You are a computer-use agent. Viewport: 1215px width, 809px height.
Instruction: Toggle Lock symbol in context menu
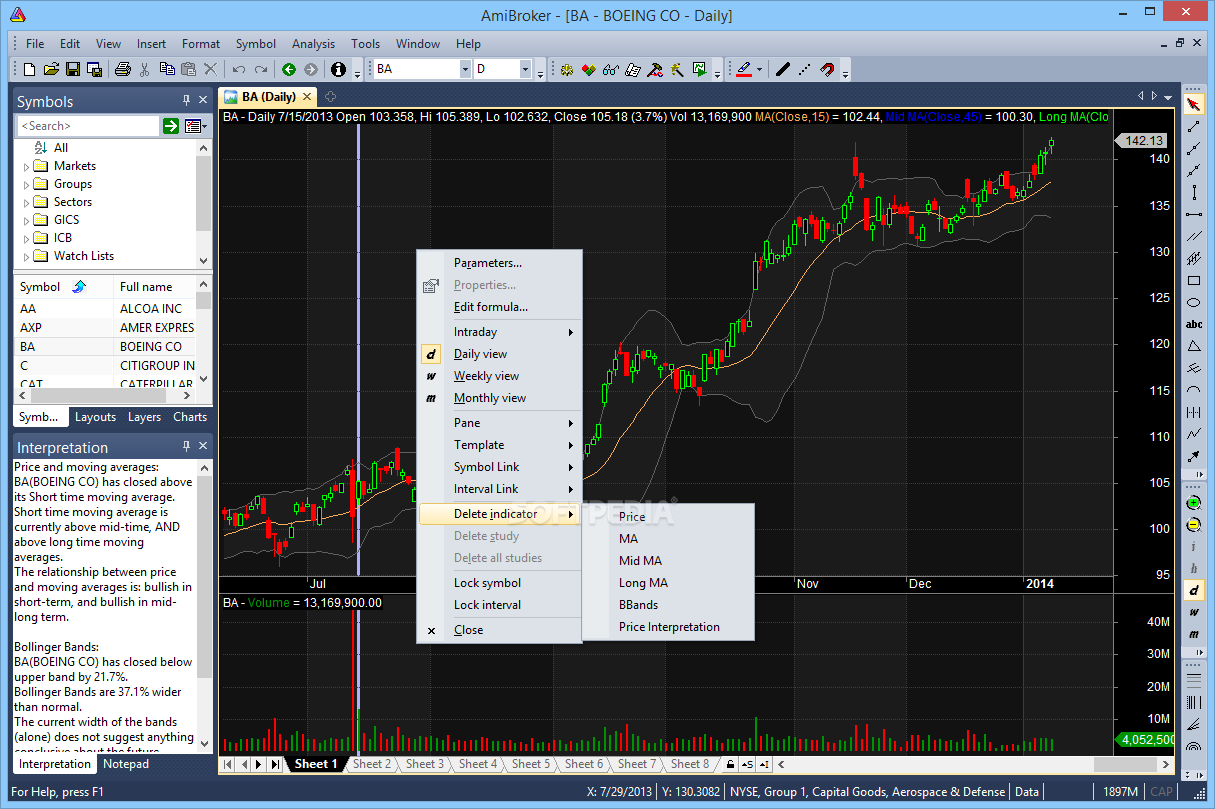tap(499, 583)
